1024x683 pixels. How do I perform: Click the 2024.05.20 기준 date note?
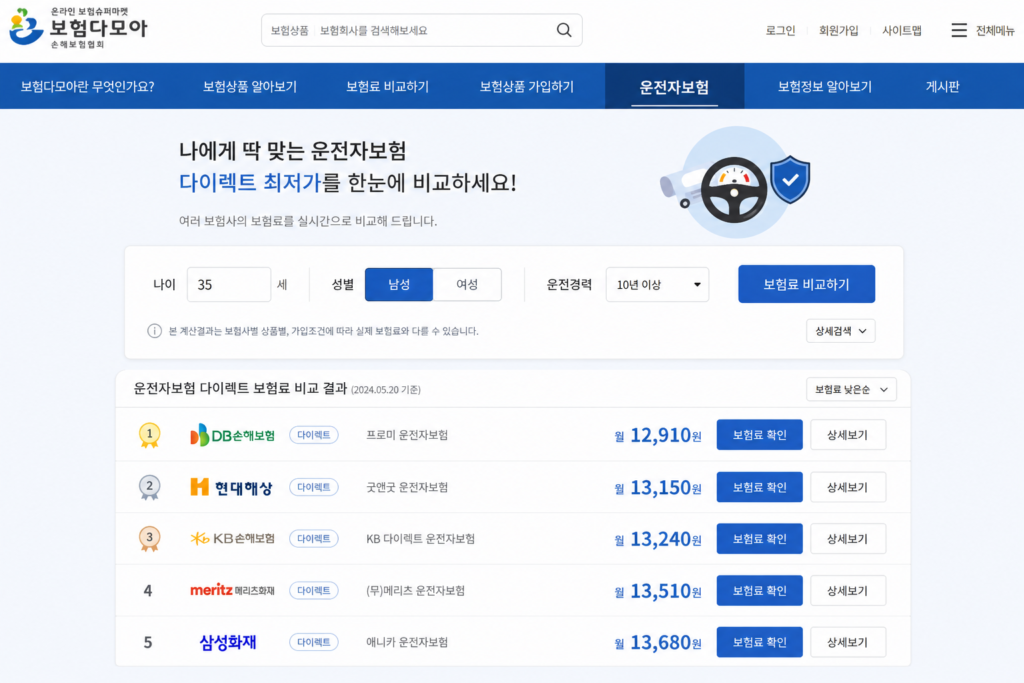[x=386, y=390]
